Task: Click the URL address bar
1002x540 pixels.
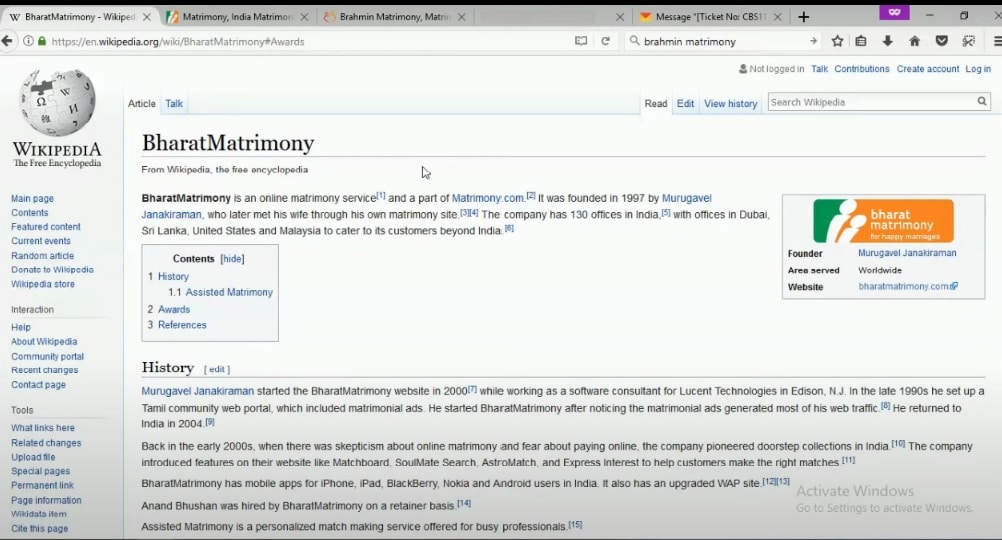Action: click(307, 42)
